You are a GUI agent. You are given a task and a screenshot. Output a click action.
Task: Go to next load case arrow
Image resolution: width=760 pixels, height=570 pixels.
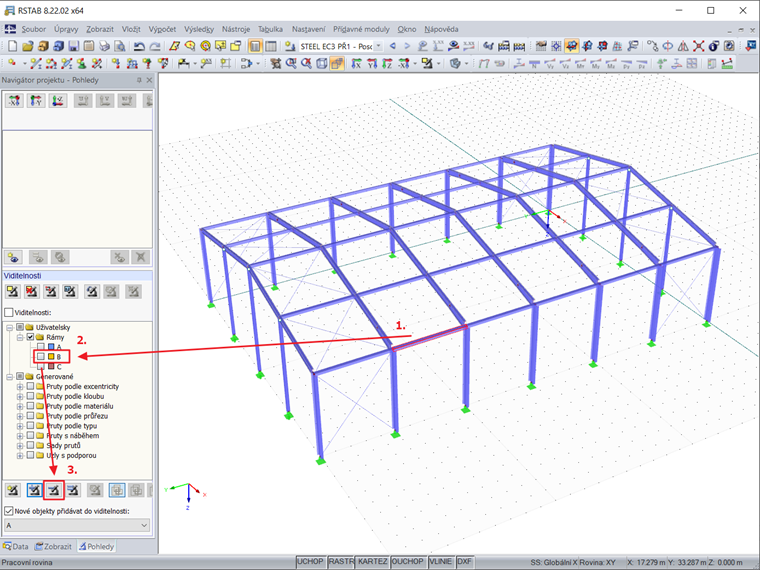(408, 46)
